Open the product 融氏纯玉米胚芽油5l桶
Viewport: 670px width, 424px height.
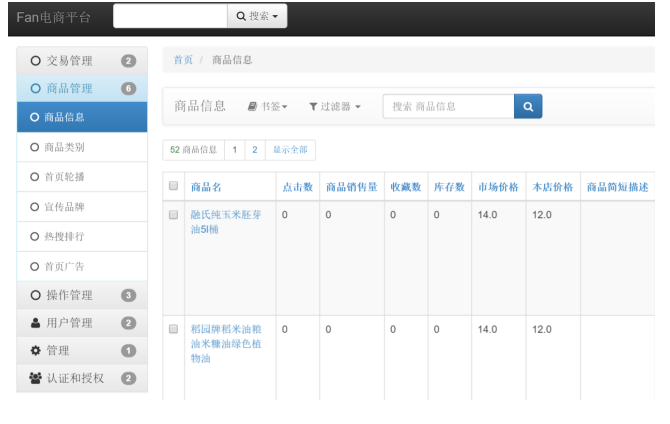(226, 222)
